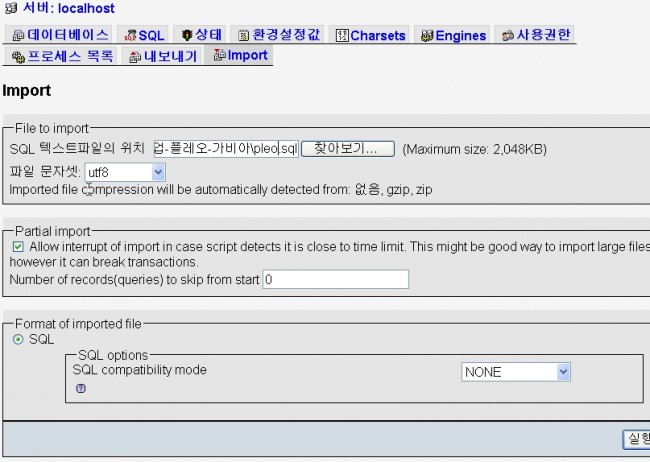Click the 데이터베이스 tab icon
This screenshot has width=650, height=462.
(18, 36)
